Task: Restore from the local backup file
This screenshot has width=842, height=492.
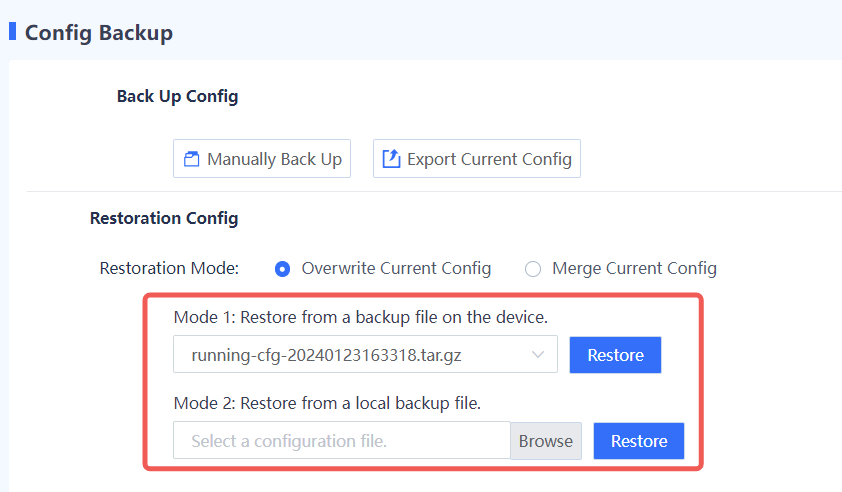Action: pyautogui.click(x=639, y=441)
